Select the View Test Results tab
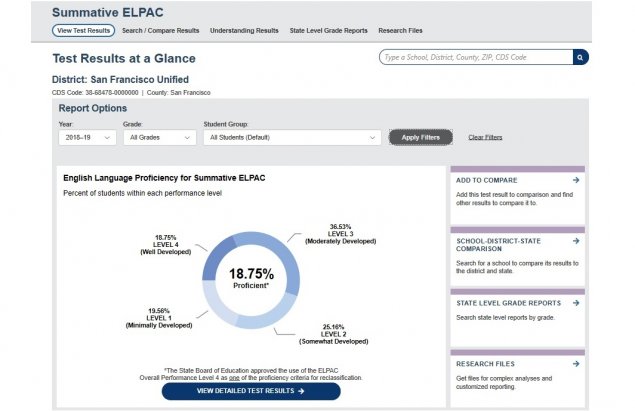 pos(83,31)
